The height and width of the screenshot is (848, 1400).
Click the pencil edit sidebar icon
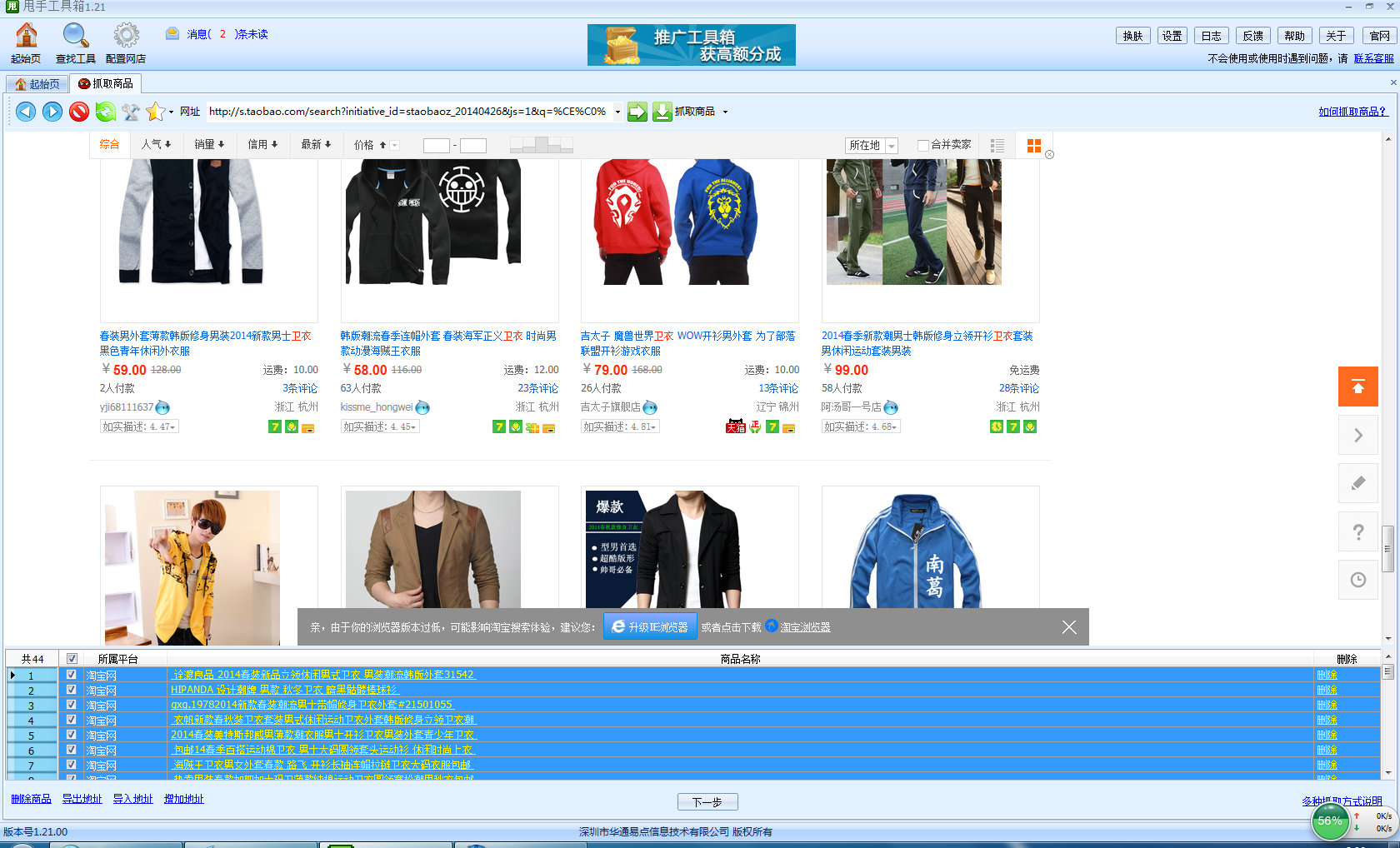pyautogui.click(x=1358, y=483)
